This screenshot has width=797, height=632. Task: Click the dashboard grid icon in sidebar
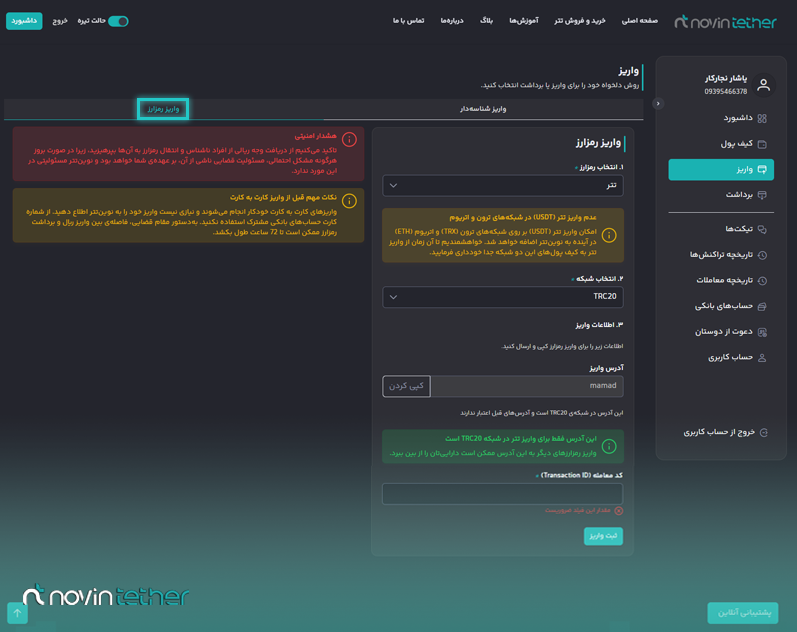tap(762, 118)
